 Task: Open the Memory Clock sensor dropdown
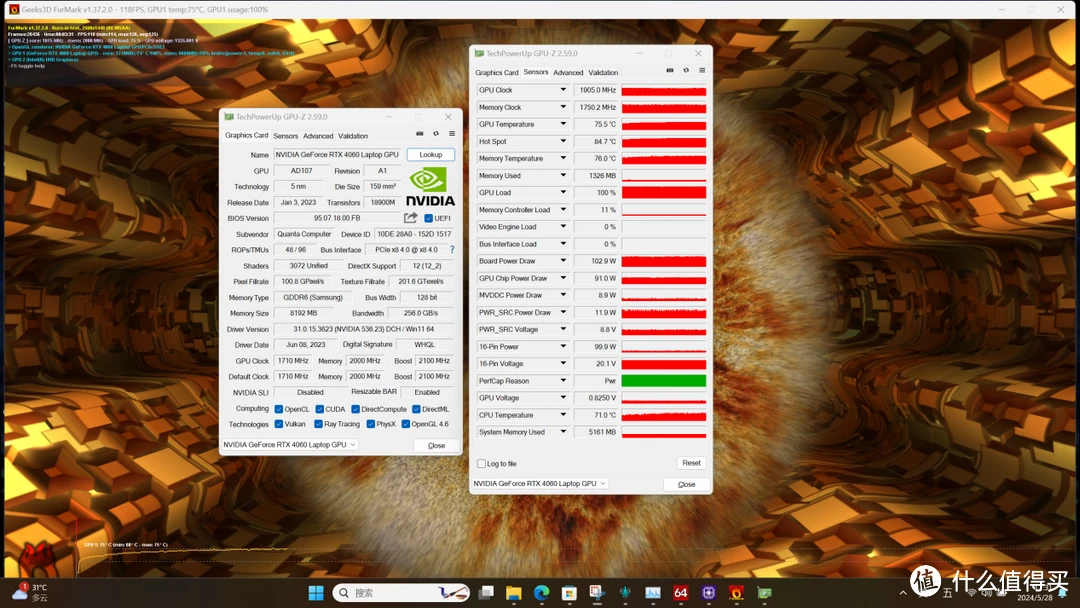[x=563, y=107]
